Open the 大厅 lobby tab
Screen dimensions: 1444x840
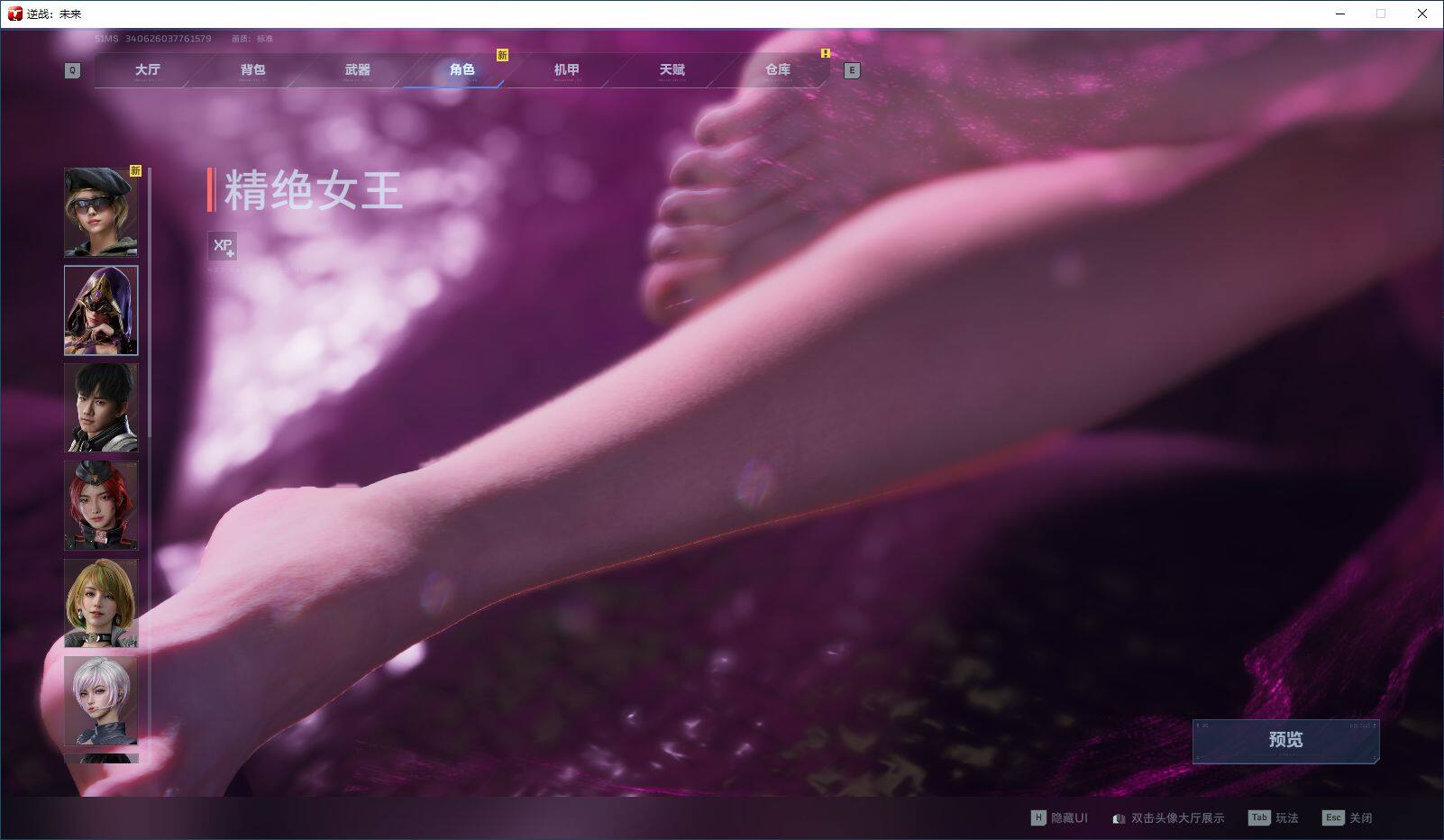pos(148,70)
